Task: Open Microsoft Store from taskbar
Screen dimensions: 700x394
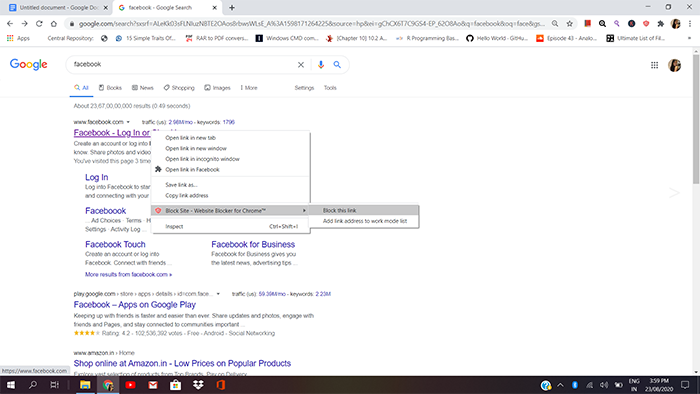Action: (x=175, y=385)
